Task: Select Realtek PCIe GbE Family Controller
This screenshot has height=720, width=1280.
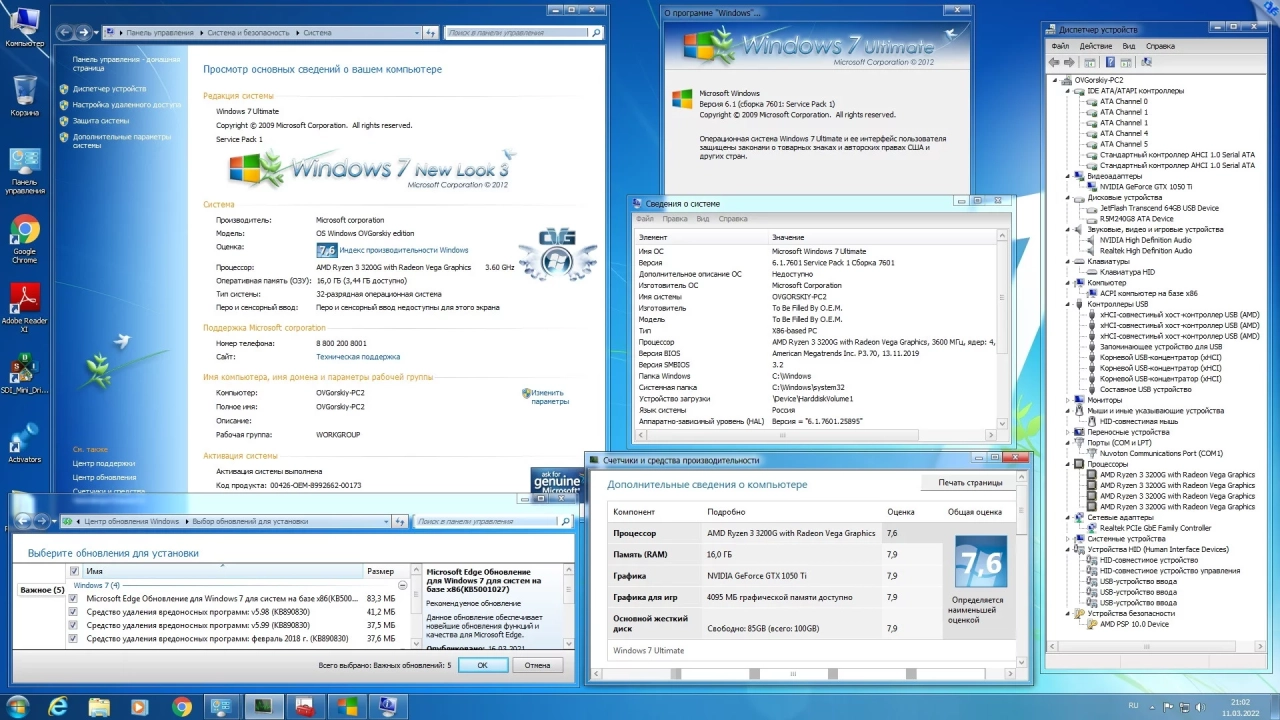Action: pyautogui.click(x=1155, y=528)
